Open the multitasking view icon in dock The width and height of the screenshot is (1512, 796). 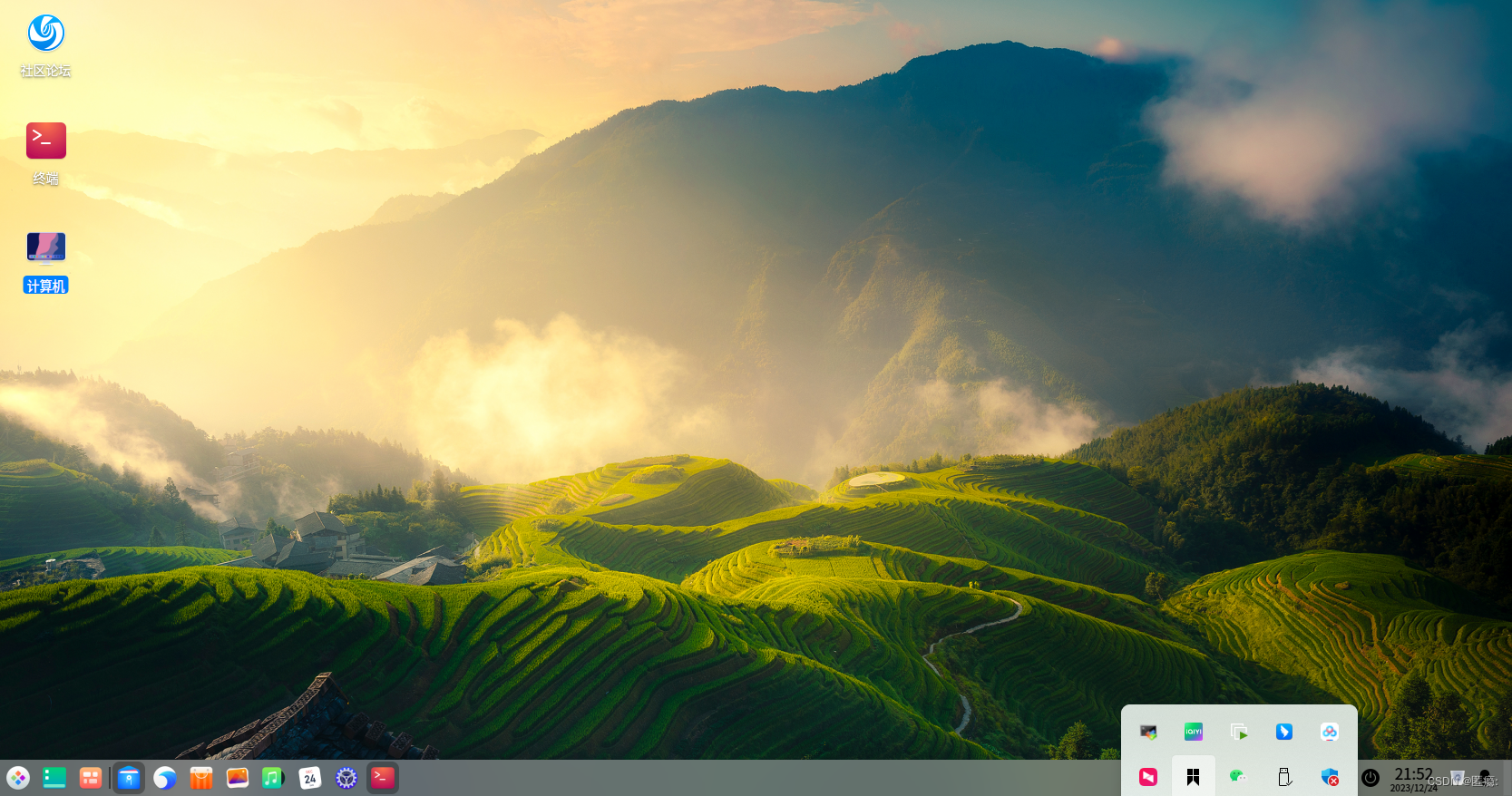[91, 778]
